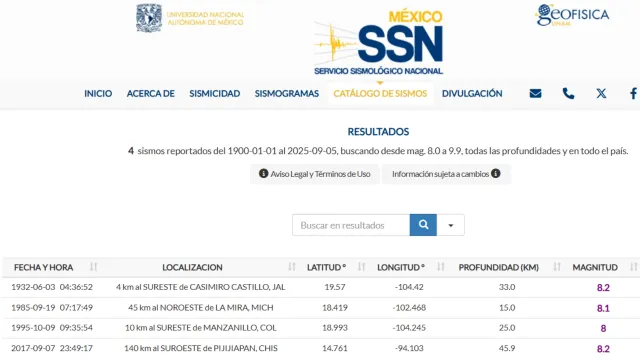Click the SSN México logo
The image size is (640, 360).
(378, 43)
